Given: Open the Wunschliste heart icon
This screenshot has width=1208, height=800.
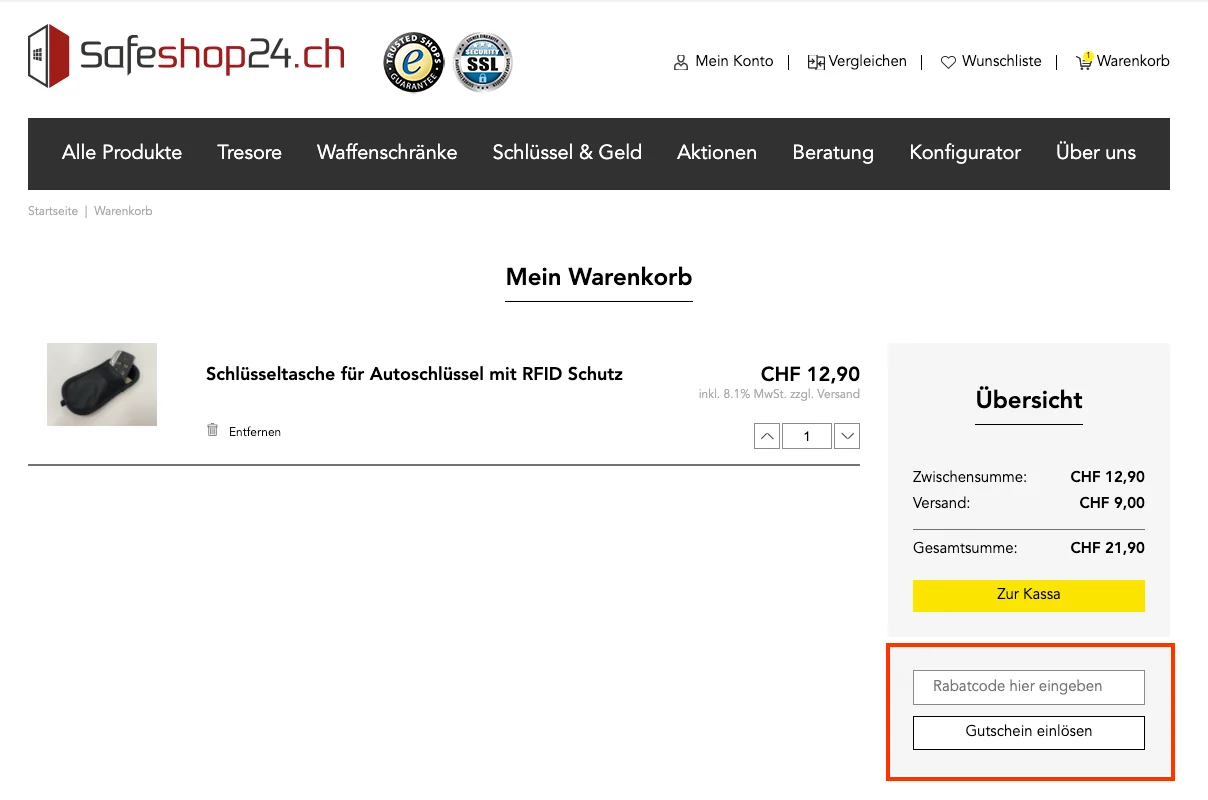Looking at the screenshot, I should click(948, 61).
